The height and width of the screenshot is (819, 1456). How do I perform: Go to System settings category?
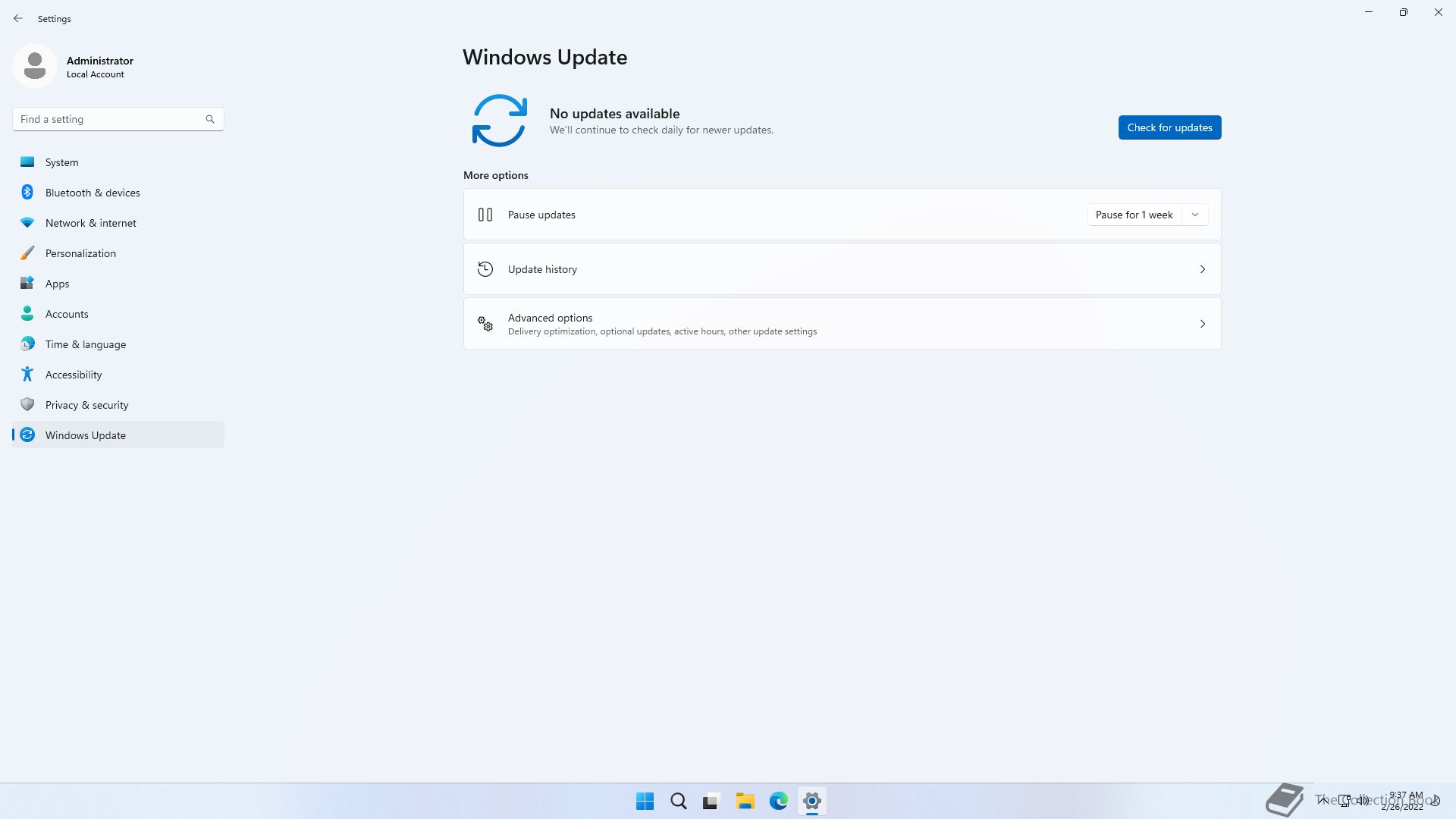pyautogui.click(x=61, y=162)
